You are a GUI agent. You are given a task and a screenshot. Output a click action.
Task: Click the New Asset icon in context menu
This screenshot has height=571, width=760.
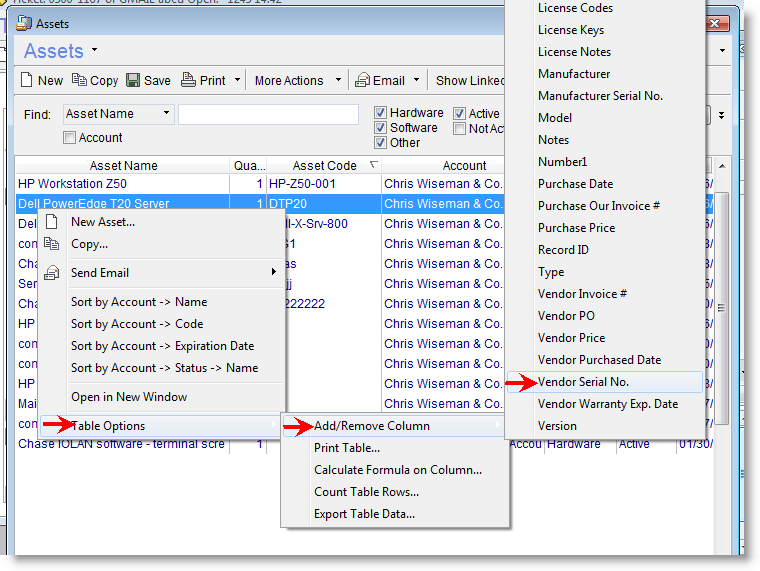(52, 222)
